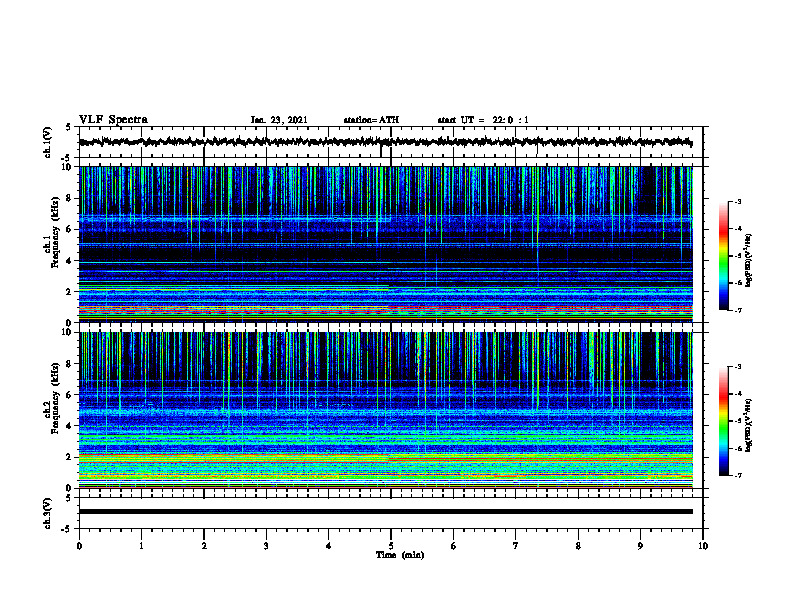Click the "6" kHz tick on ch.1 frequency axis
The image size is (792, 612).
(x=69, y=229)
